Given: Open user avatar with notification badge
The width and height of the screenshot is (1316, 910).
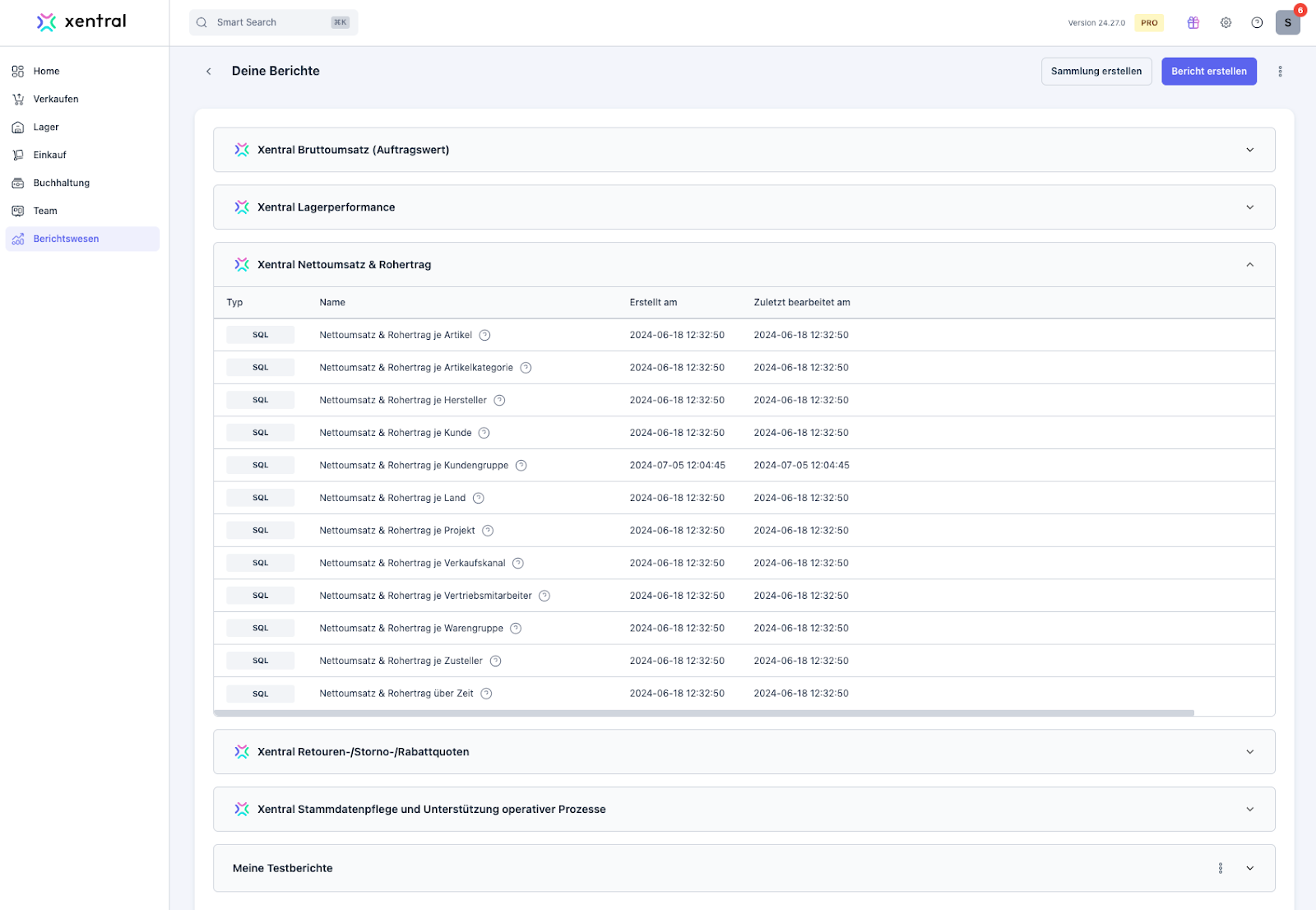Looking at the screenshot, I should click(1287, 23).
